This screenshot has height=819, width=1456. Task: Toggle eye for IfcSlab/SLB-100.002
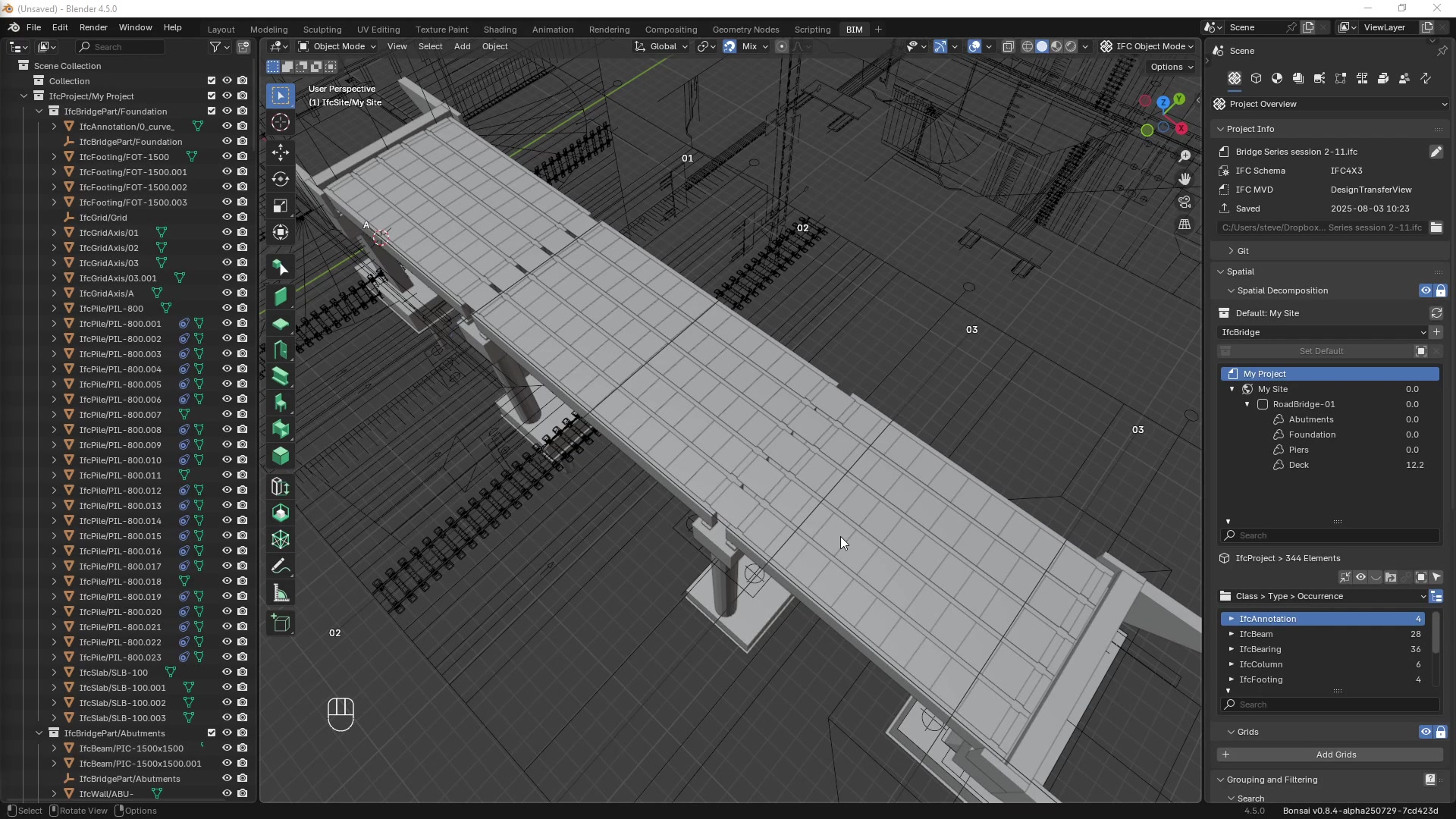coord(227,703)
